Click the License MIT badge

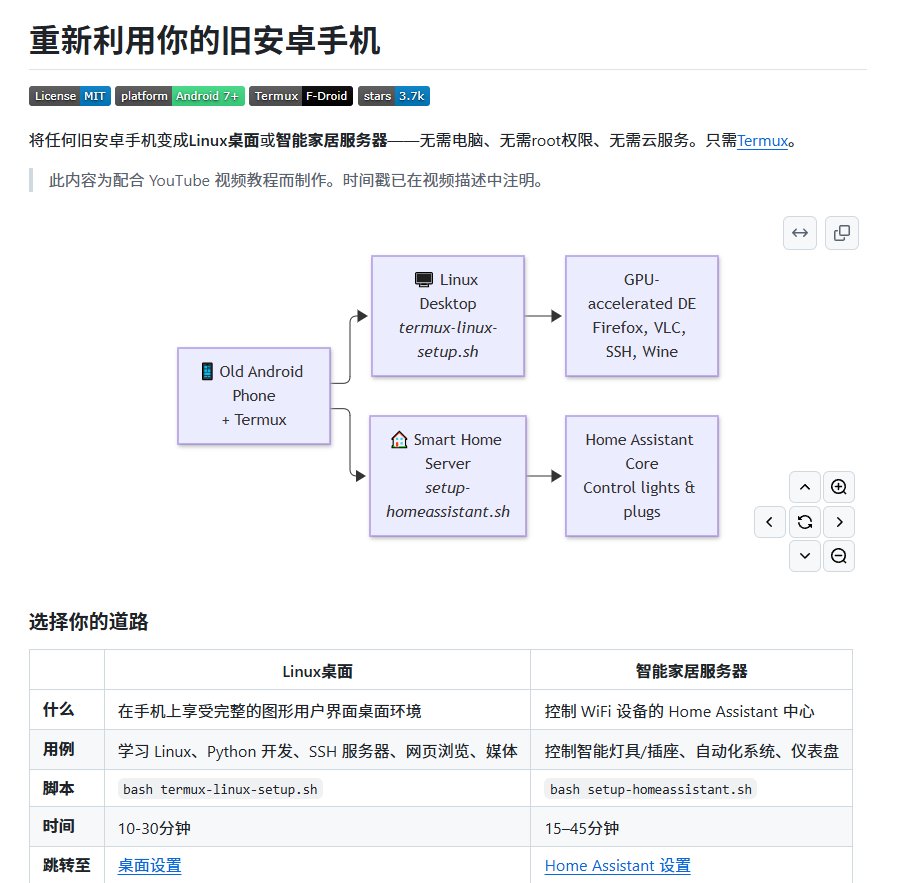pos(70,96)
